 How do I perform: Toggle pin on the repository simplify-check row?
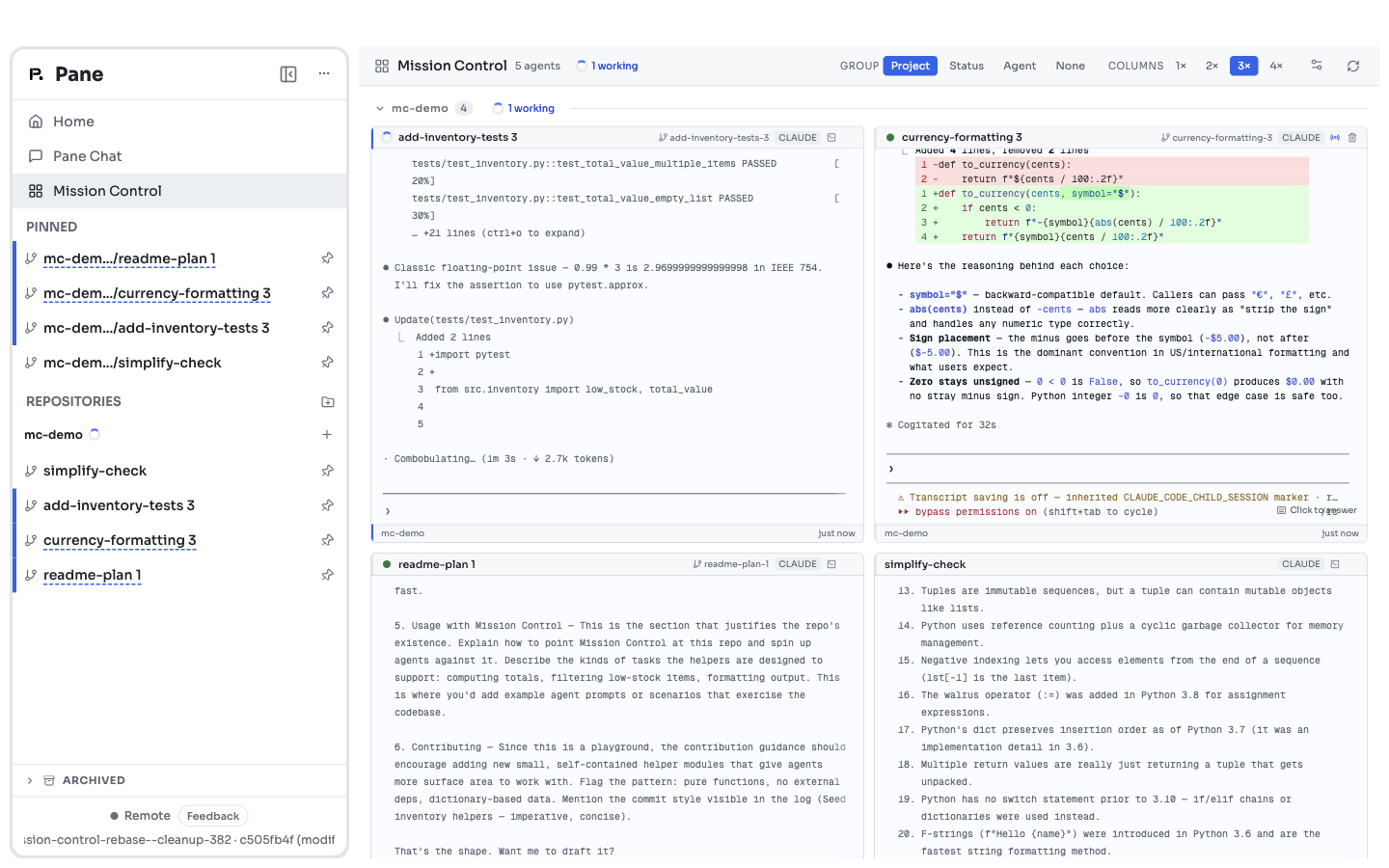click(328, 471)
